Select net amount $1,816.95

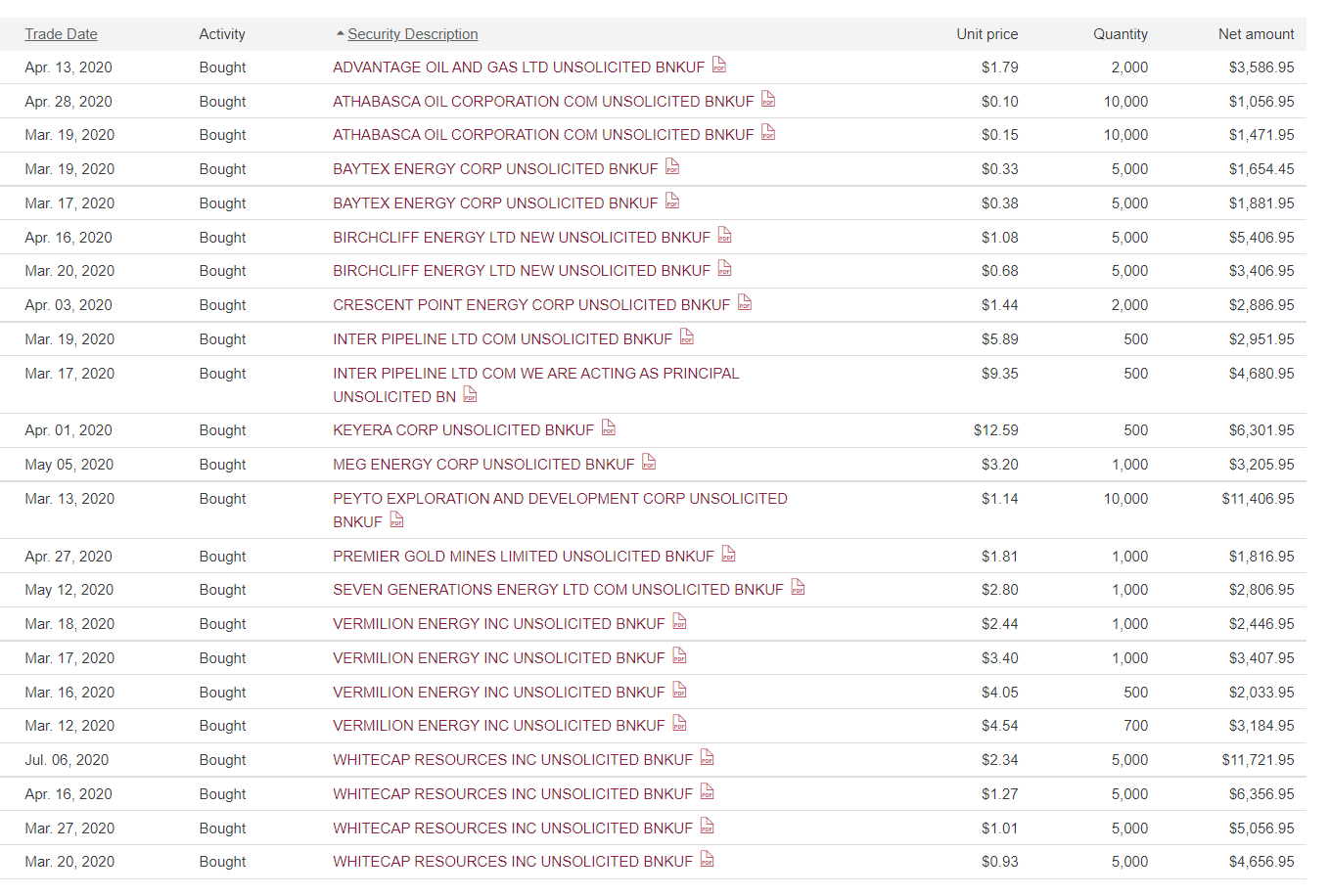pos(1261,557)
